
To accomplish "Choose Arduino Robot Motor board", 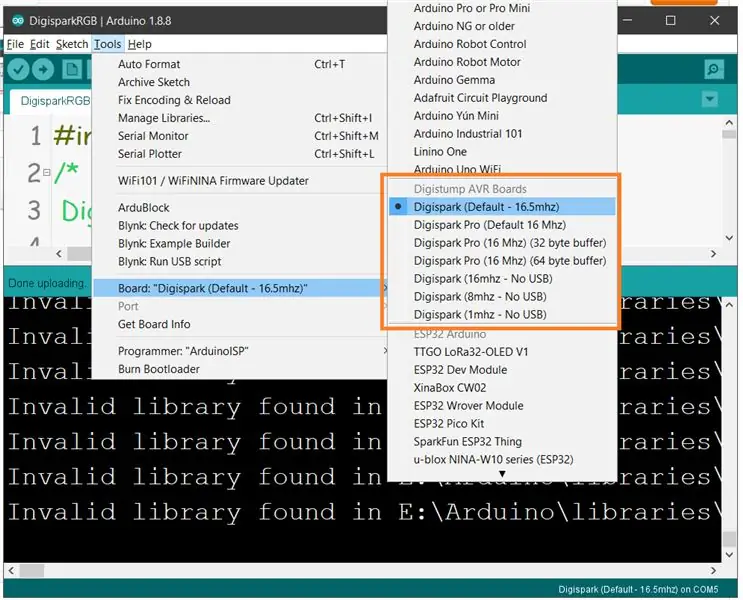I will (502, 62).
